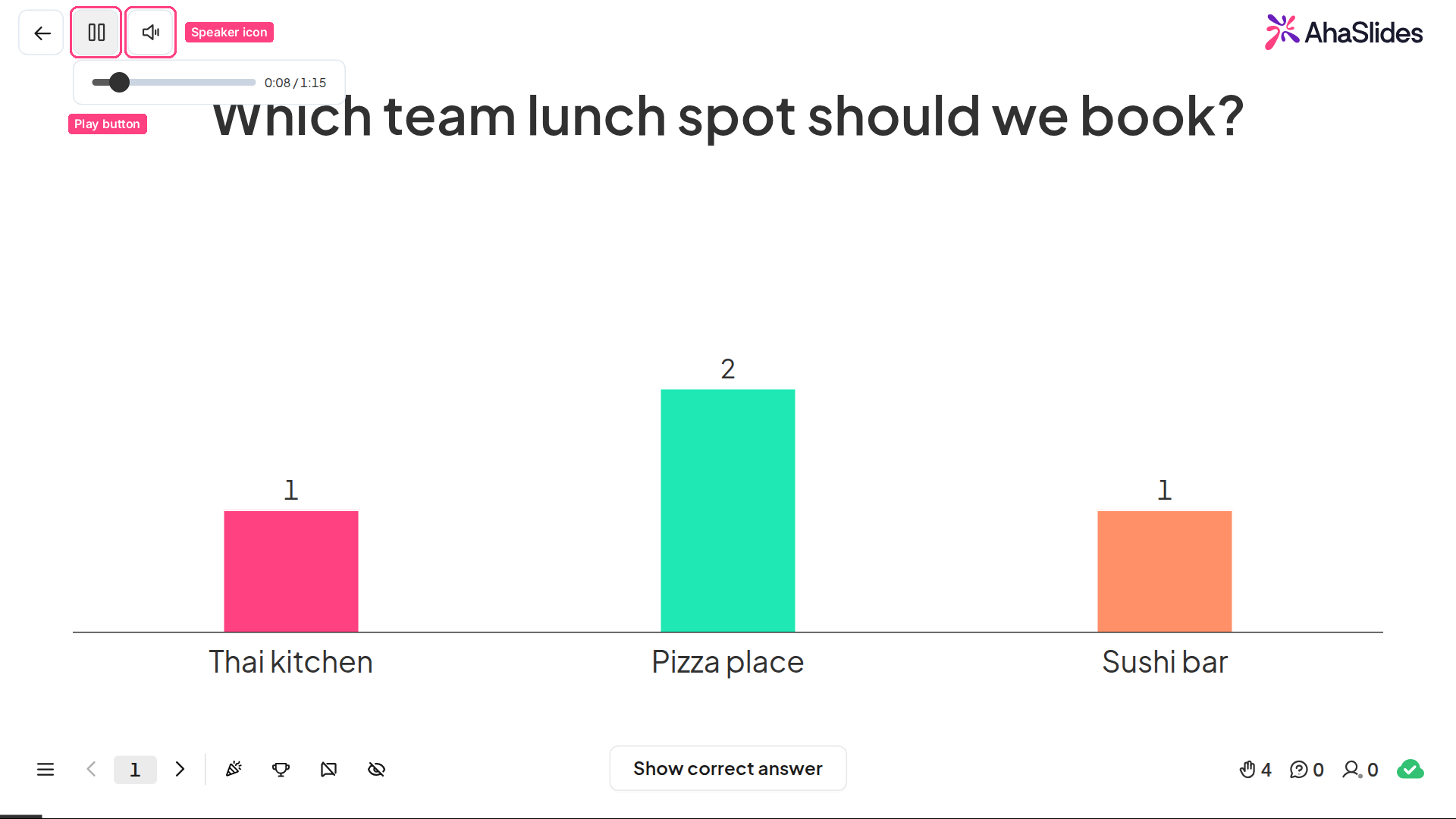Advance to next slide chevron

(x=180, y=770)
